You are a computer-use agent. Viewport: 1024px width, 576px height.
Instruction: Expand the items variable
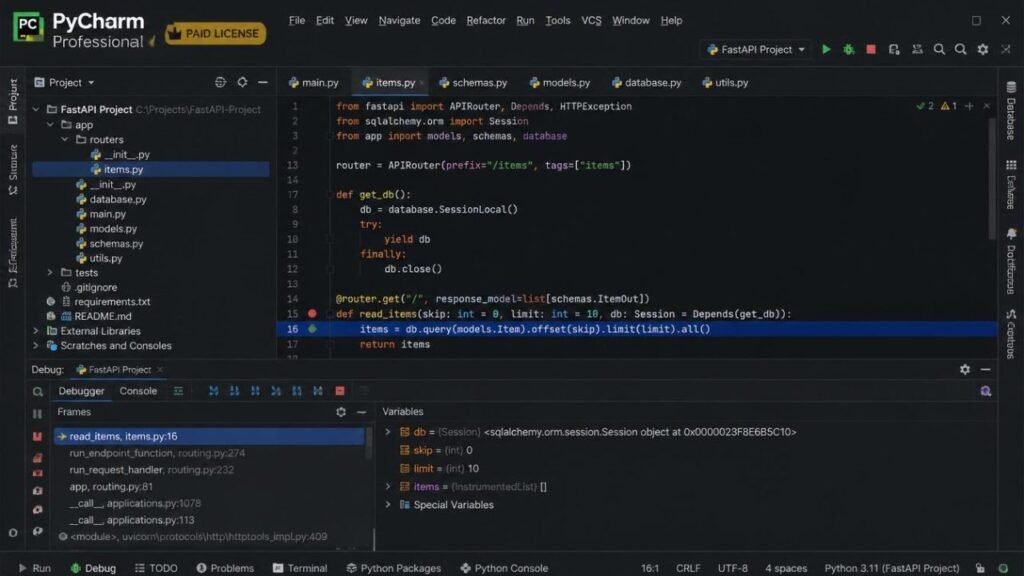tap(388, 487)
